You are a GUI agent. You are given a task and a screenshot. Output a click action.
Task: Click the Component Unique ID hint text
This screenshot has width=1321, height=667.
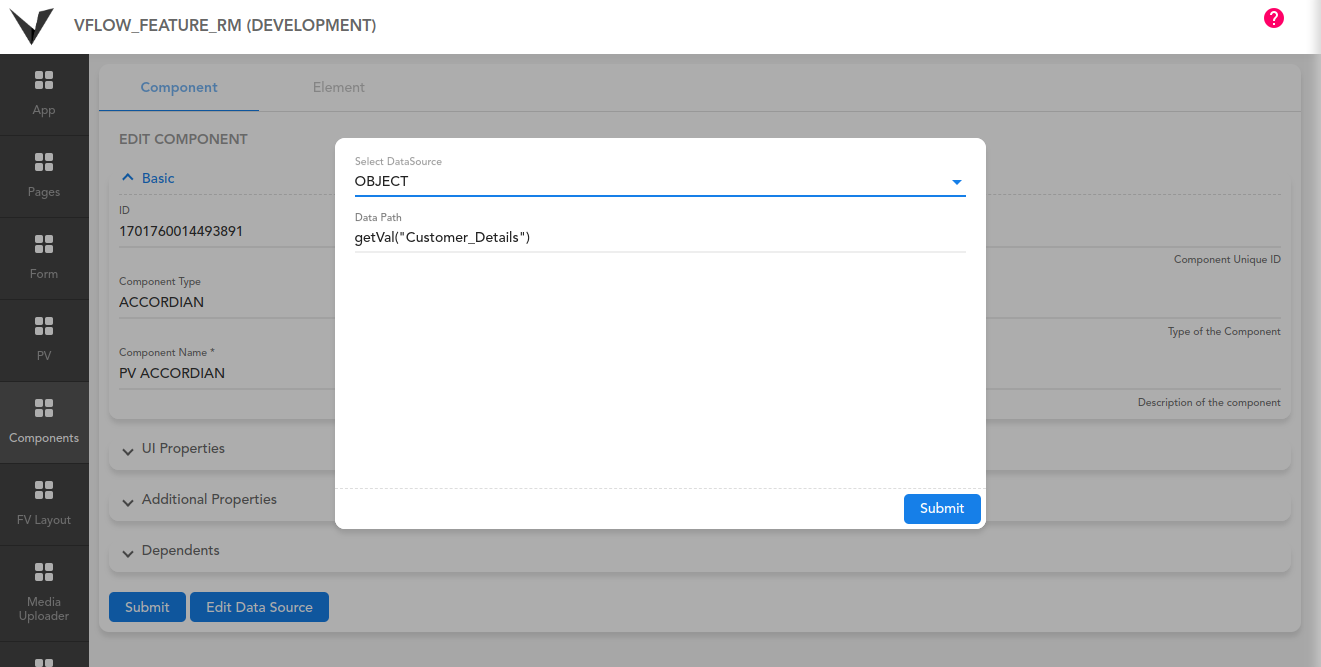pos(1227,260)
